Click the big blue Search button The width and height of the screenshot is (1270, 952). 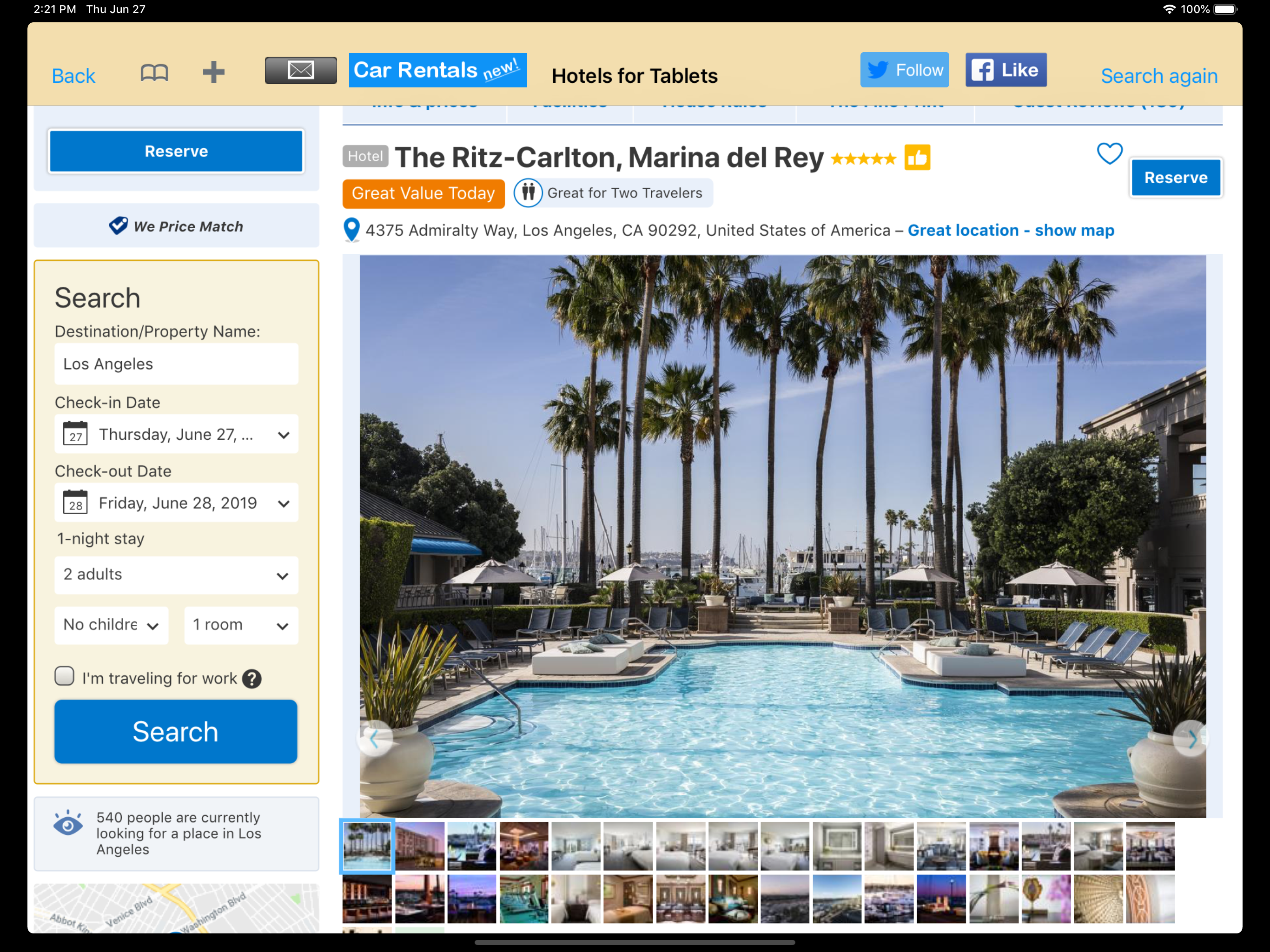click(x=176, y=732)
